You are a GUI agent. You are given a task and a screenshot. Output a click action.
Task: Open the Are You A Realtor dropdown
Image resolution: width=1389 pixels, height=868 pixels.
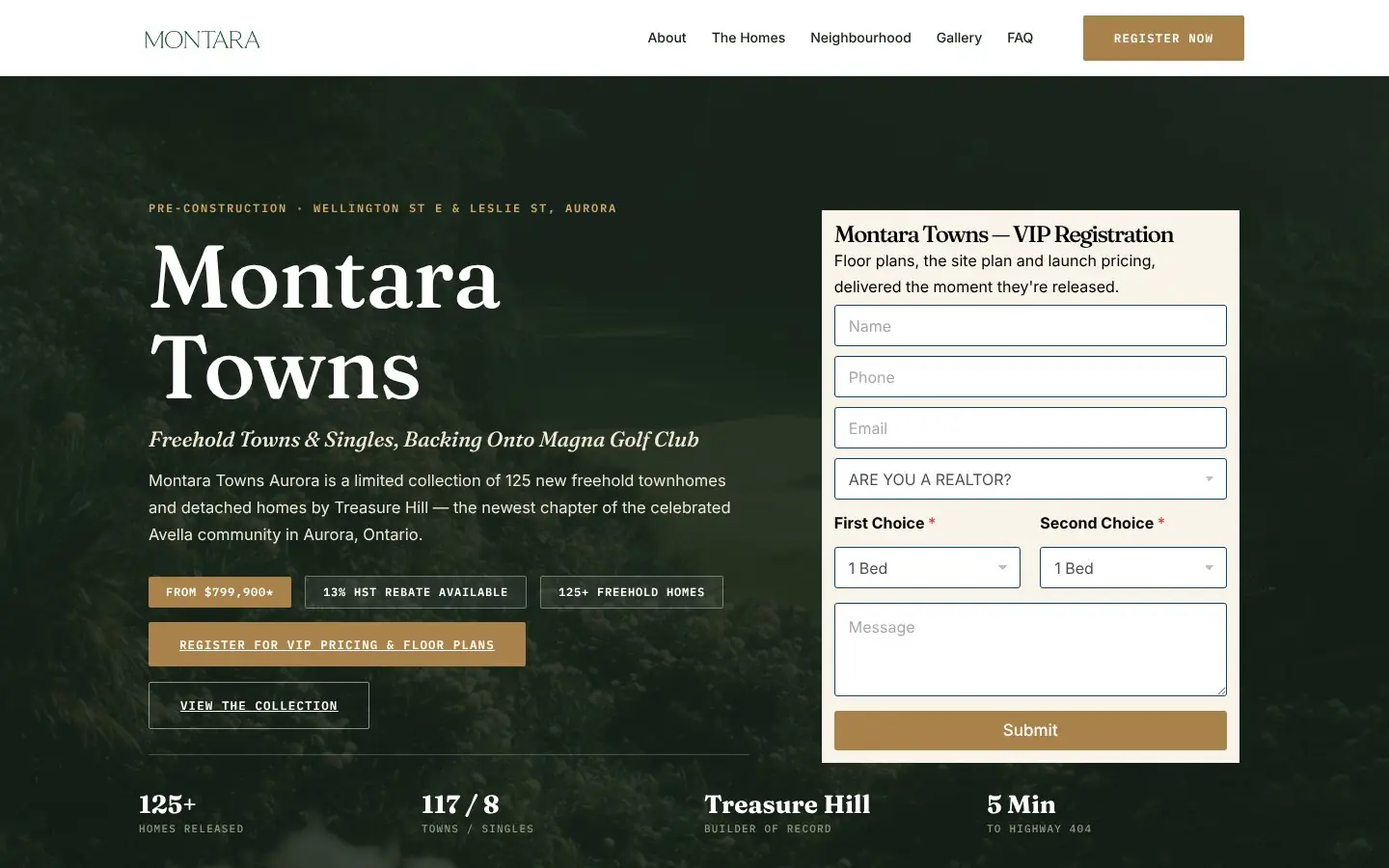click(1030, 479)
